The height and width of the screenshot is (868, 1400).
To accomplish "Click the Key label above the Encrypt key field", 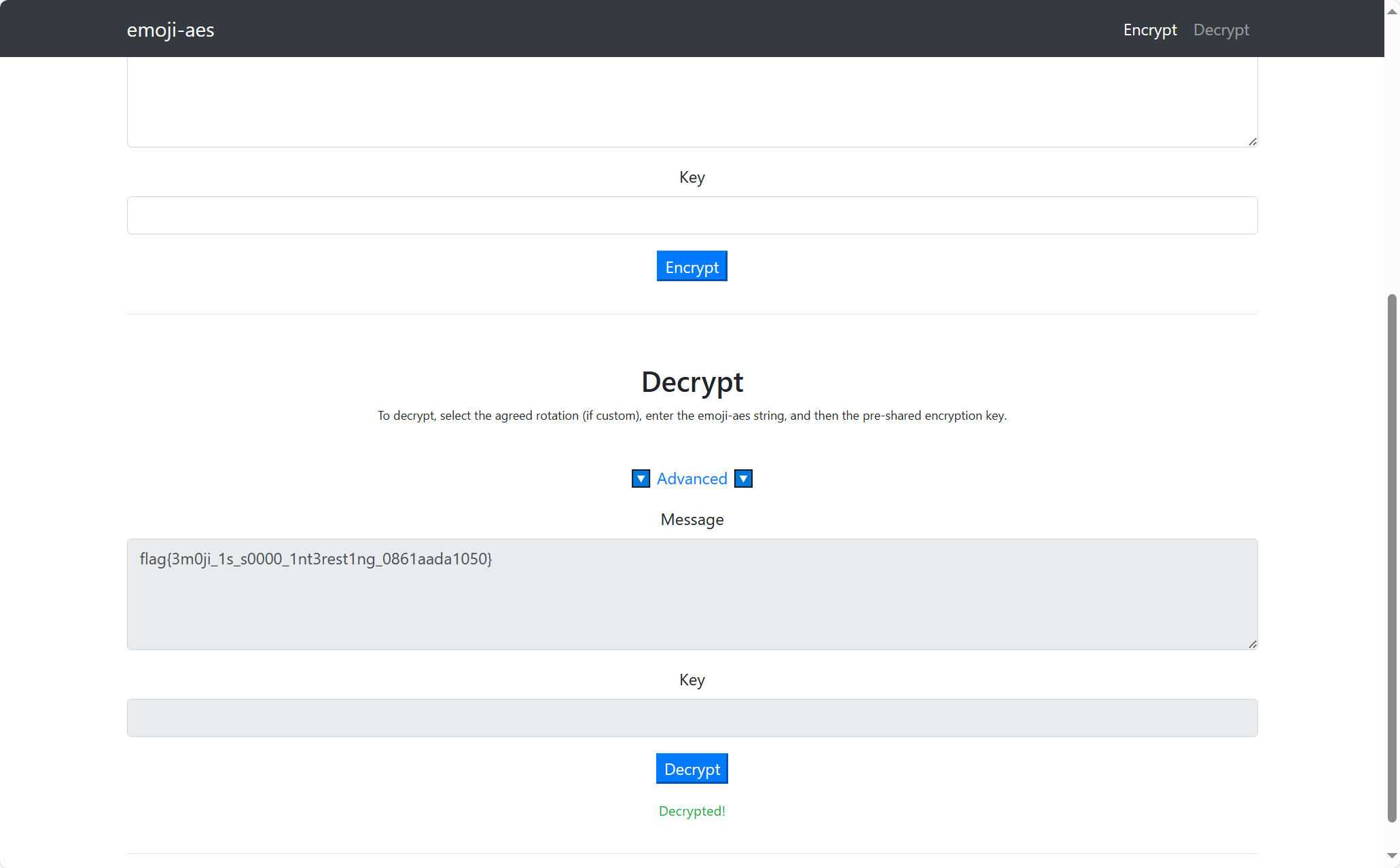I will [x=692, y=177].
